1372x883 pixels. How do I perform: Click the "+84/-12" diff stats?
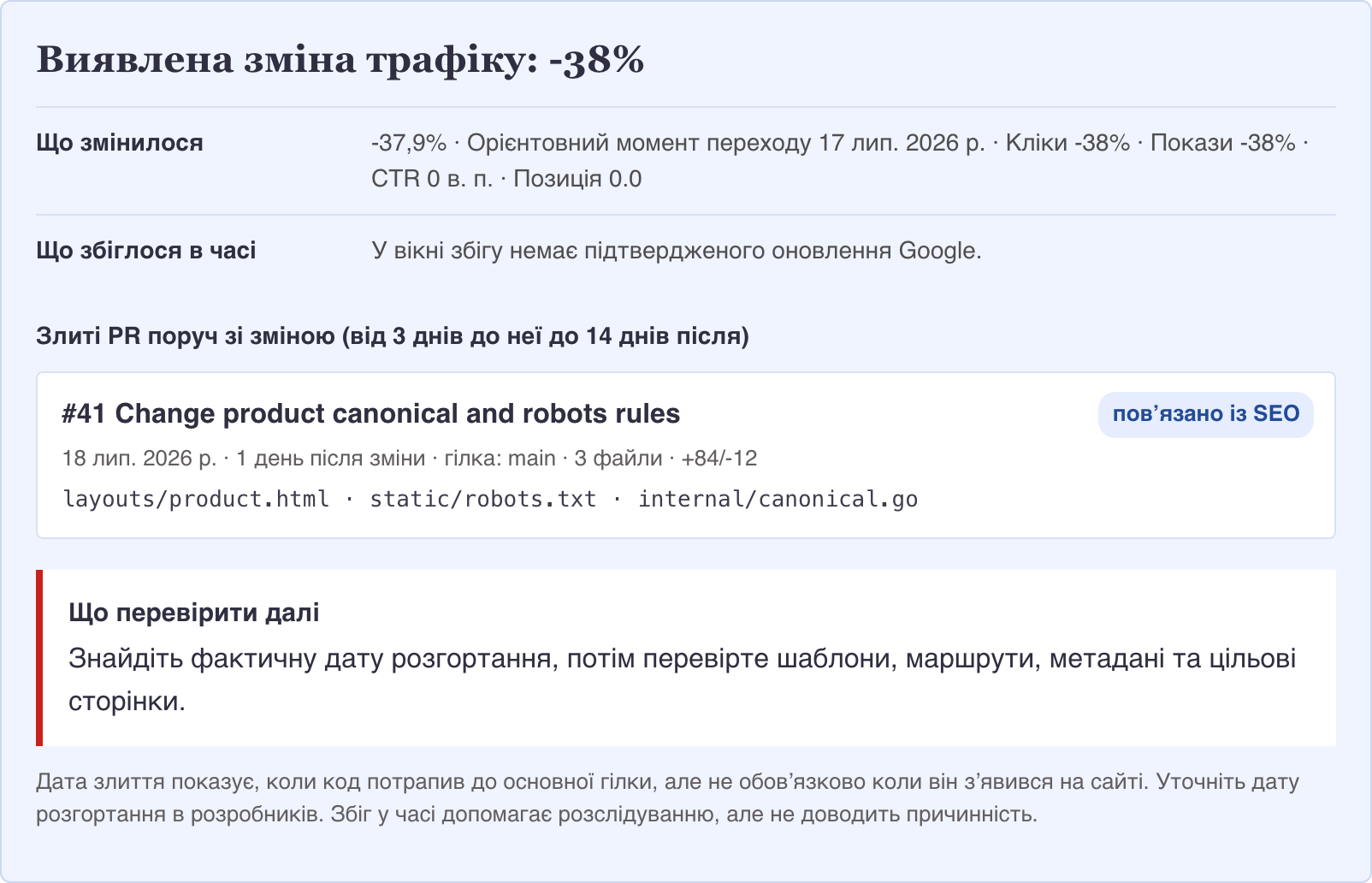(719, 459)
